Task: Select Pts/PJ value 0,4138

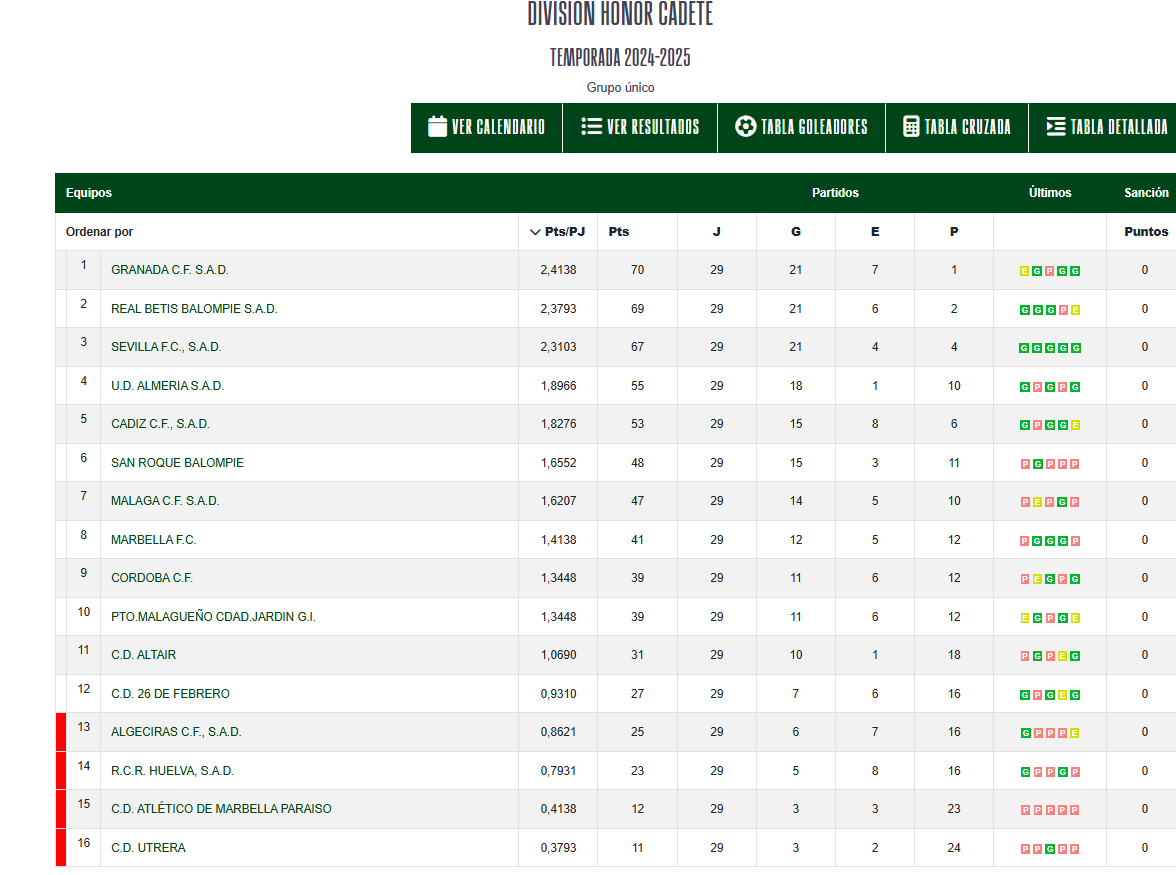Action: (558, 809)
